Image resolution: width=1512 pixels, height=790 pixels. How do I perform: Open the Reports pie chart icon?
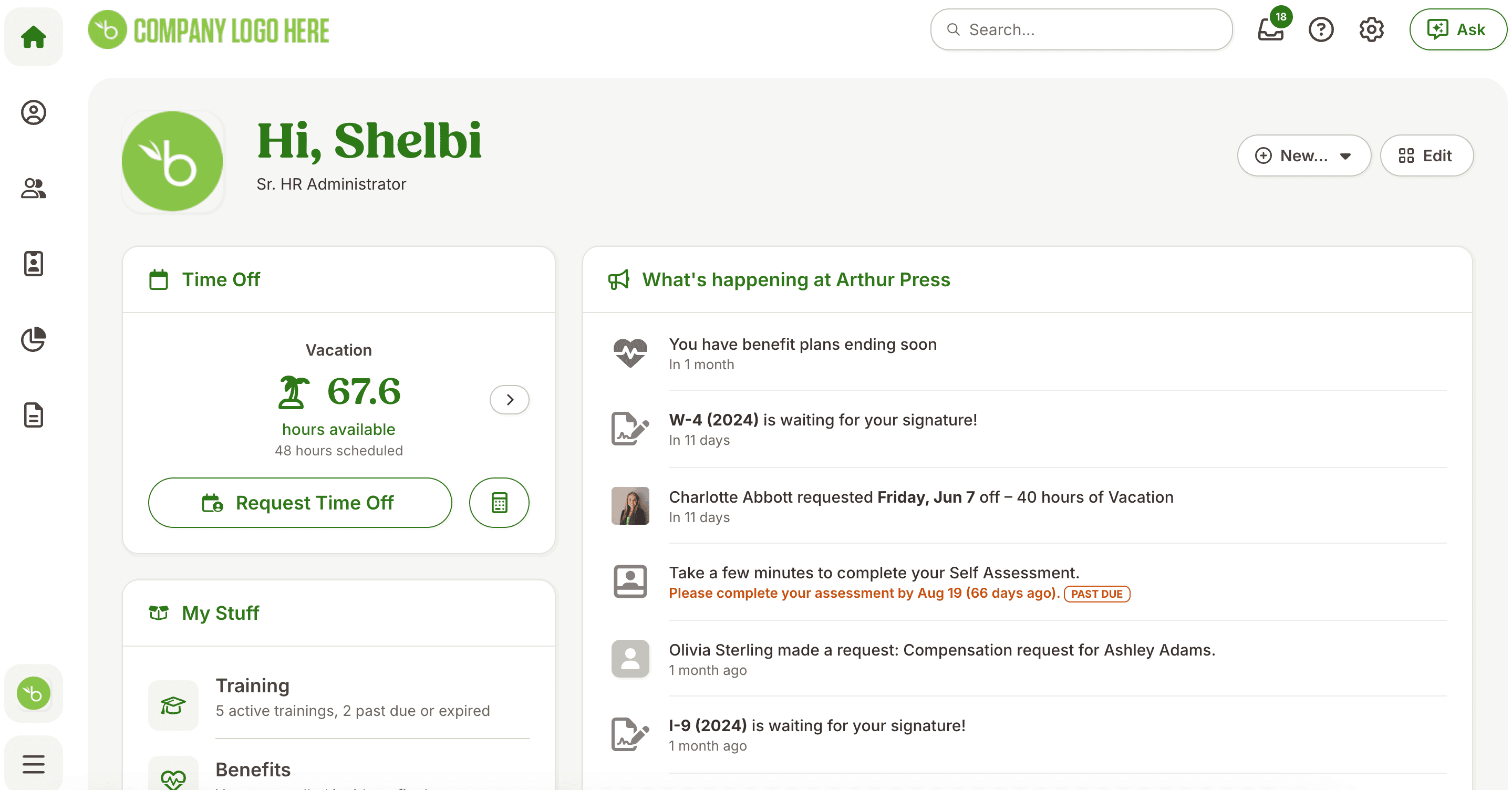coord(34,339)
